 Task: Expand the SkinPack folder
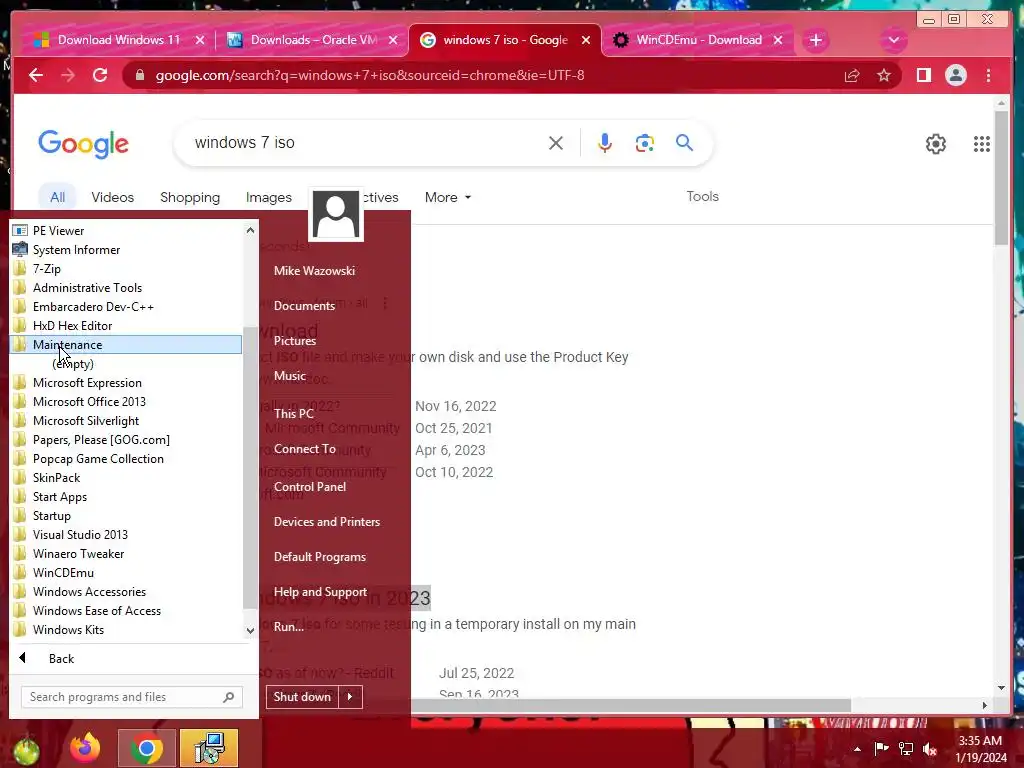coord(126,477)
